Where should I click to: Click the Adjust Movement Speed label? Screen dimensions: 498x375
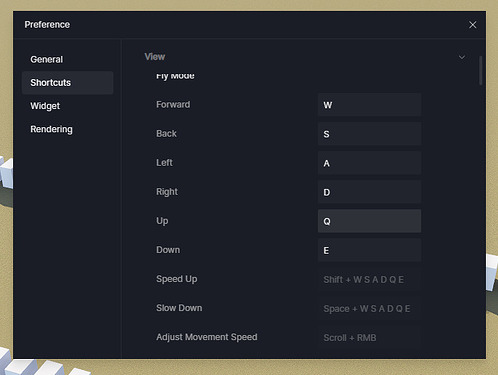[207, 337]
